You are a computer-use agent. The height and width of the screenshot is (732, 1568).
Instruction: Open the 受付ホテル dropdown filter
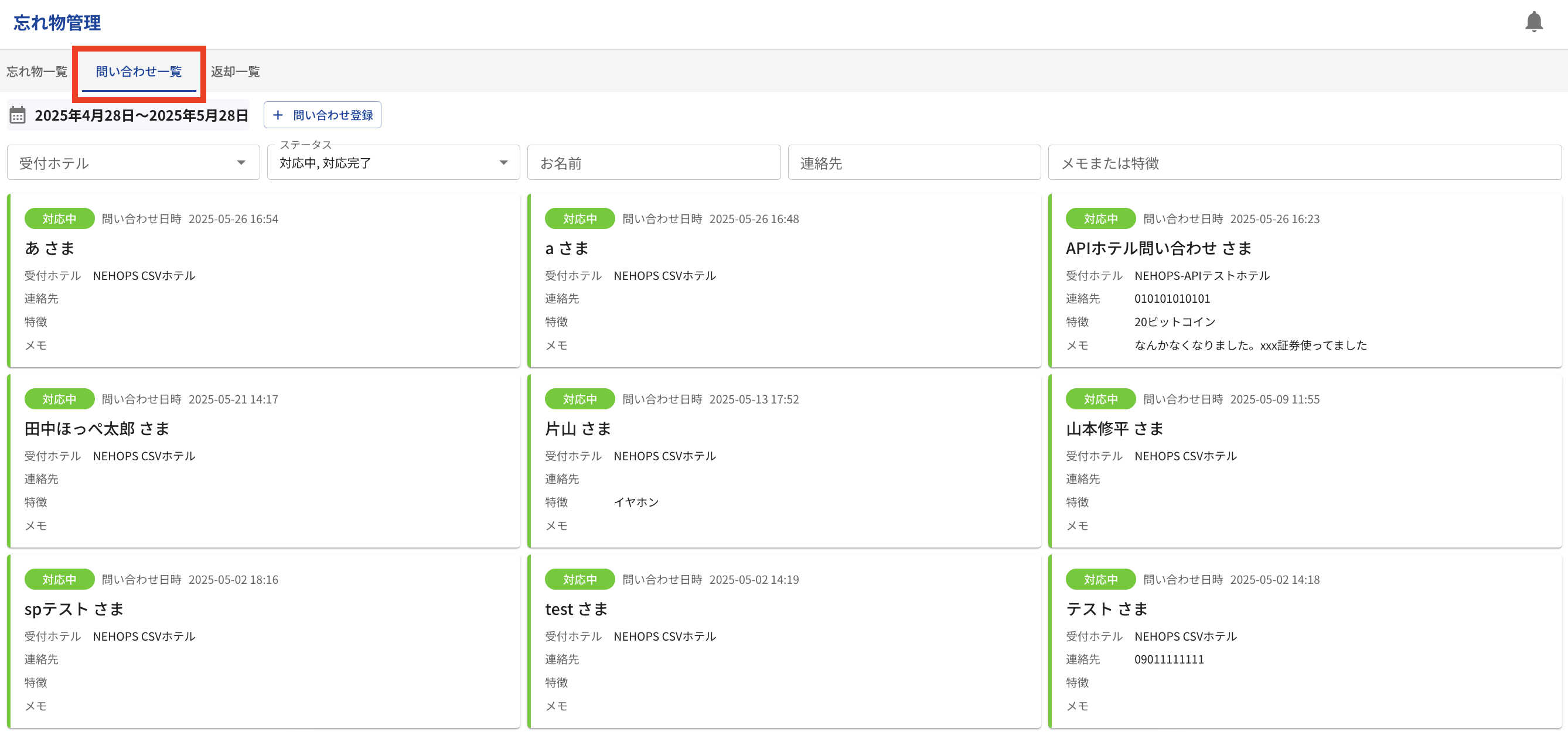click(x=132, y=162)
